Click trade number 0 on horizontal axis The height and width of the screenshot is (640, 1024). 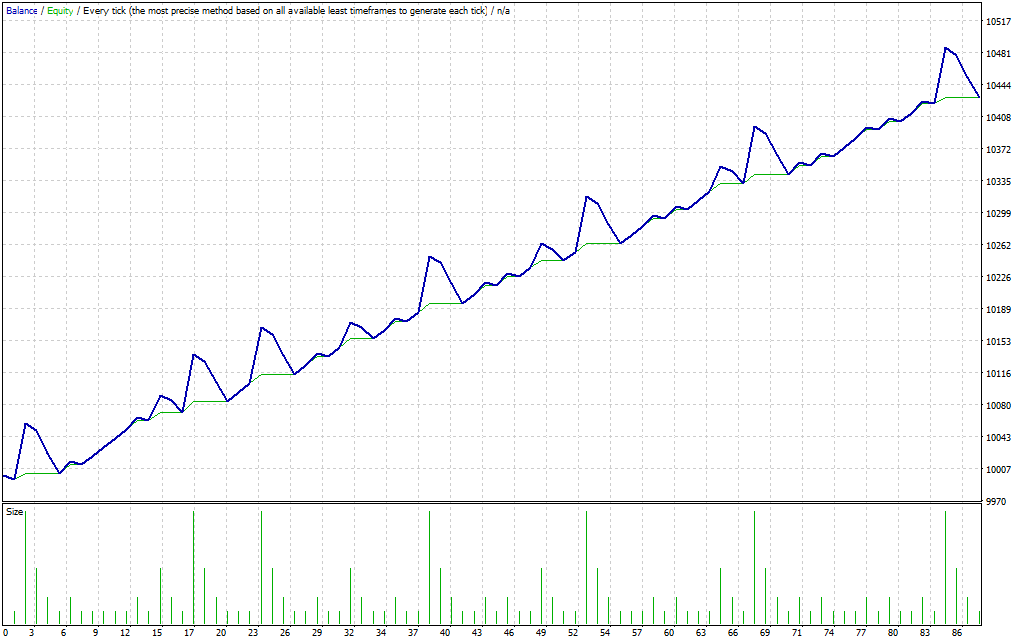click(5, 633)
